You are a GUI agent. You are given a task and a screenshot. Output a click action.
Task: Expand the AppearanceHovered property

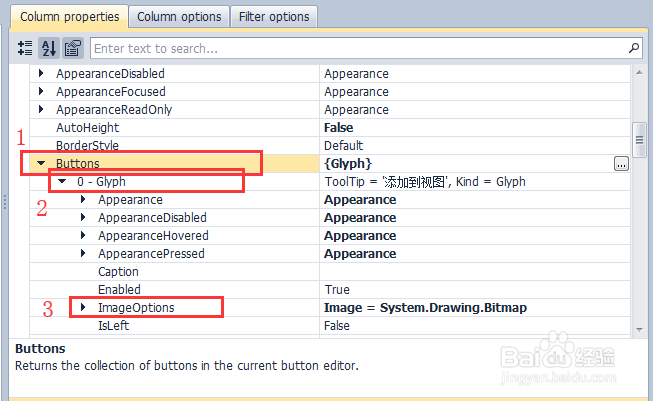pyautogui.click(x=83, y=235)
